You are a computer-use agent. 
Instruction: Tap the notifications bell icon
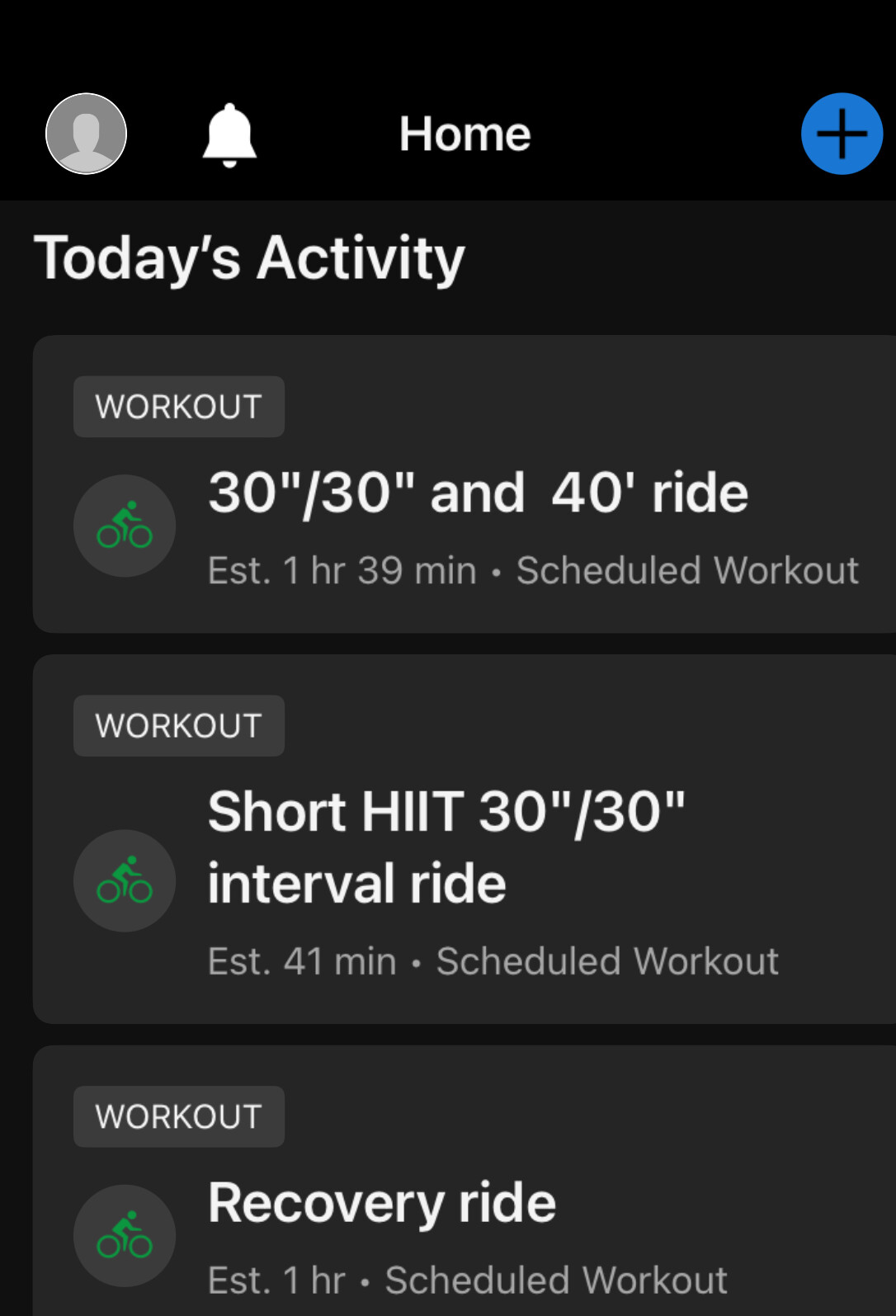point(229,135)
